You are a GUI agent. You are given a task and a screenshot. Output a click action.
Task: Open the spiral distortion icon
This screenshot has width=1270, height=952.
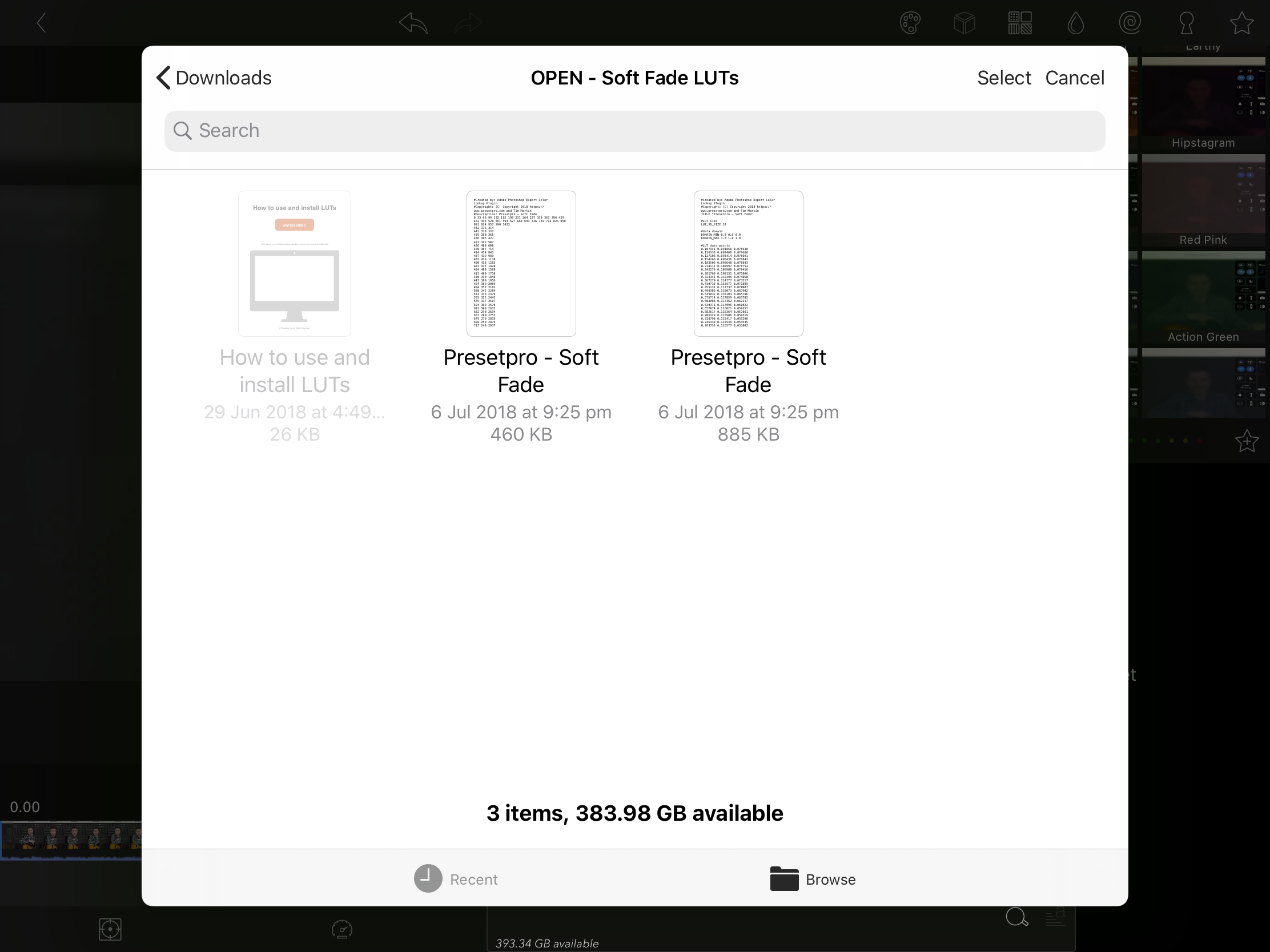coord(1130,23)
